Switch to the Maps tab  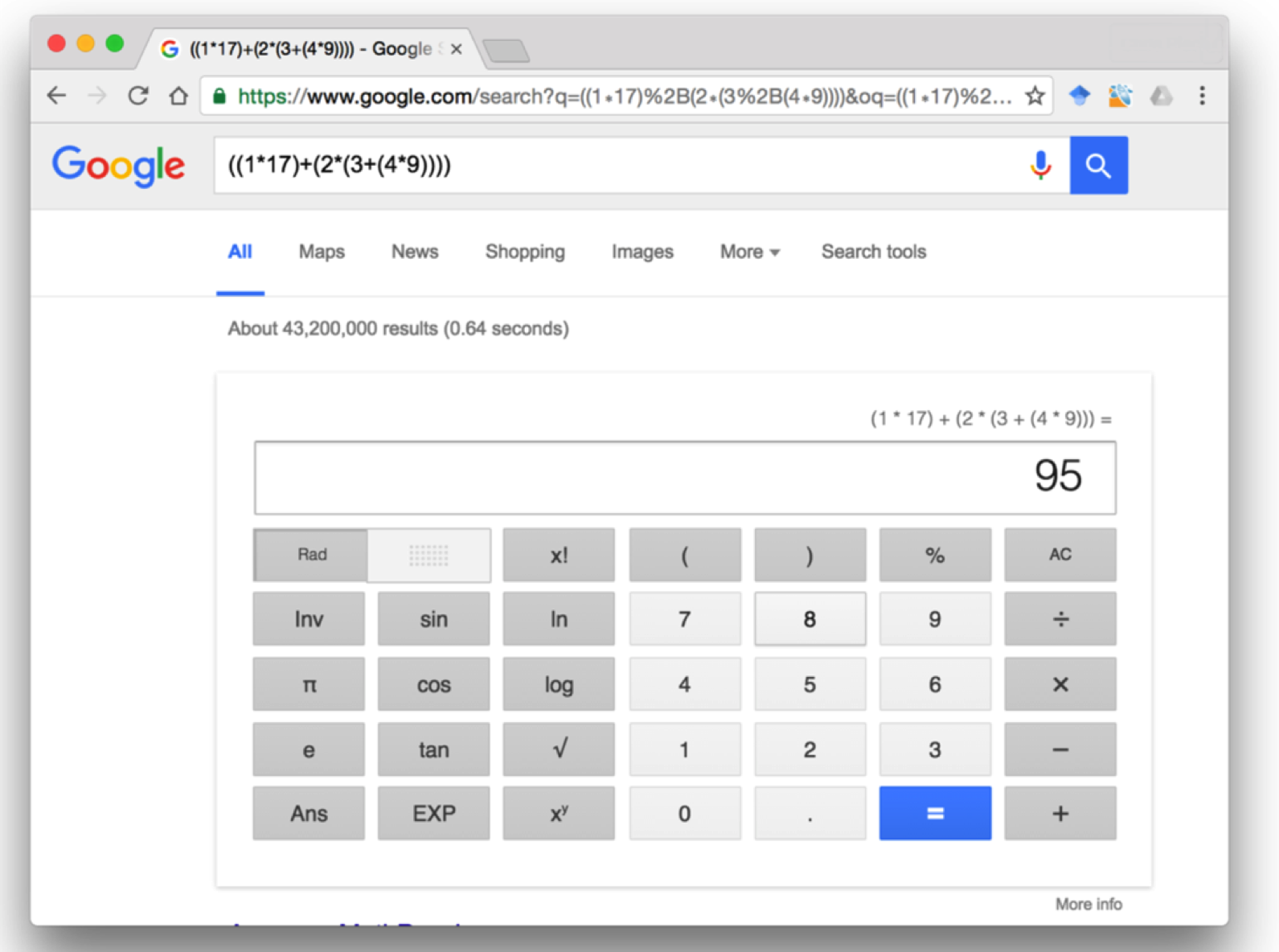(x=322, y=252)
